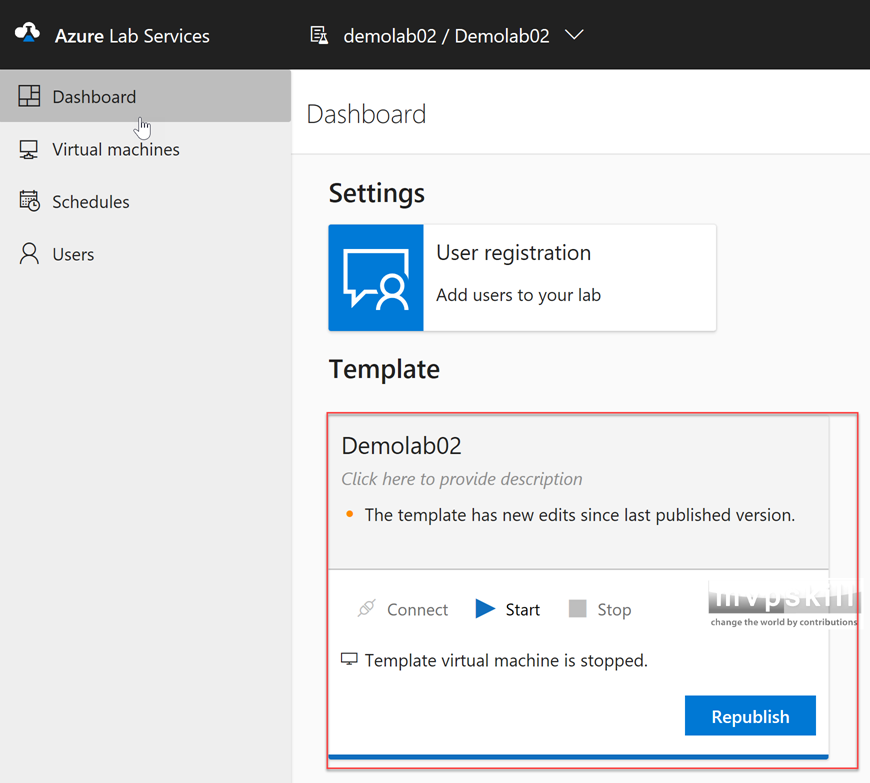Open the demolab02 / Demolab02 lab selector
The width and height of the screenshot is (870, 783).
446,36
